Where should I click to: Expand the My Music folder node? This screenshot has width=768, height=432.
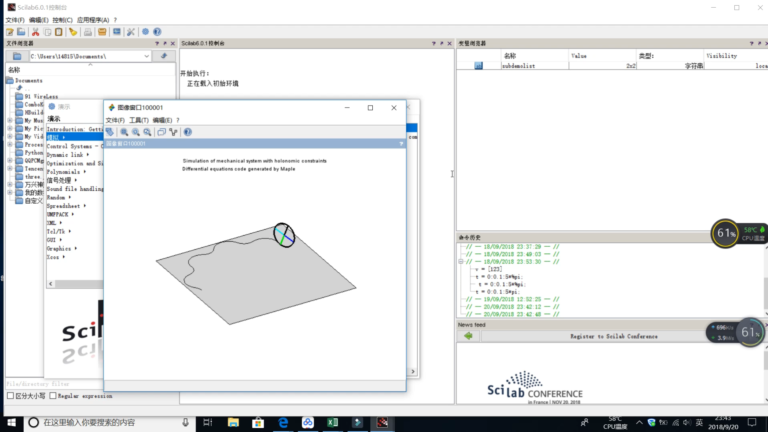click(x=10, y=120)
